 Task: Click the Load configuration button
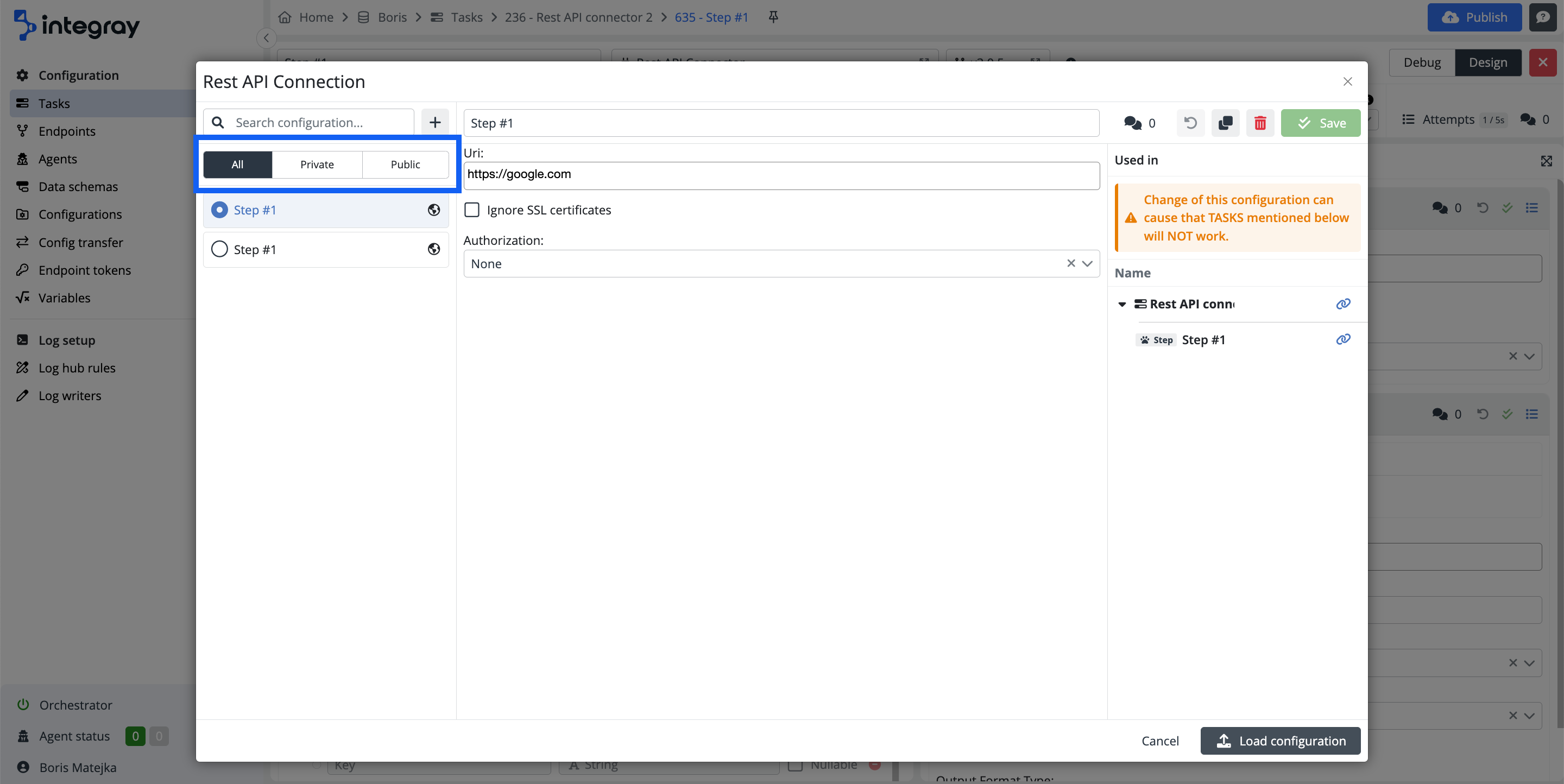1280,741
